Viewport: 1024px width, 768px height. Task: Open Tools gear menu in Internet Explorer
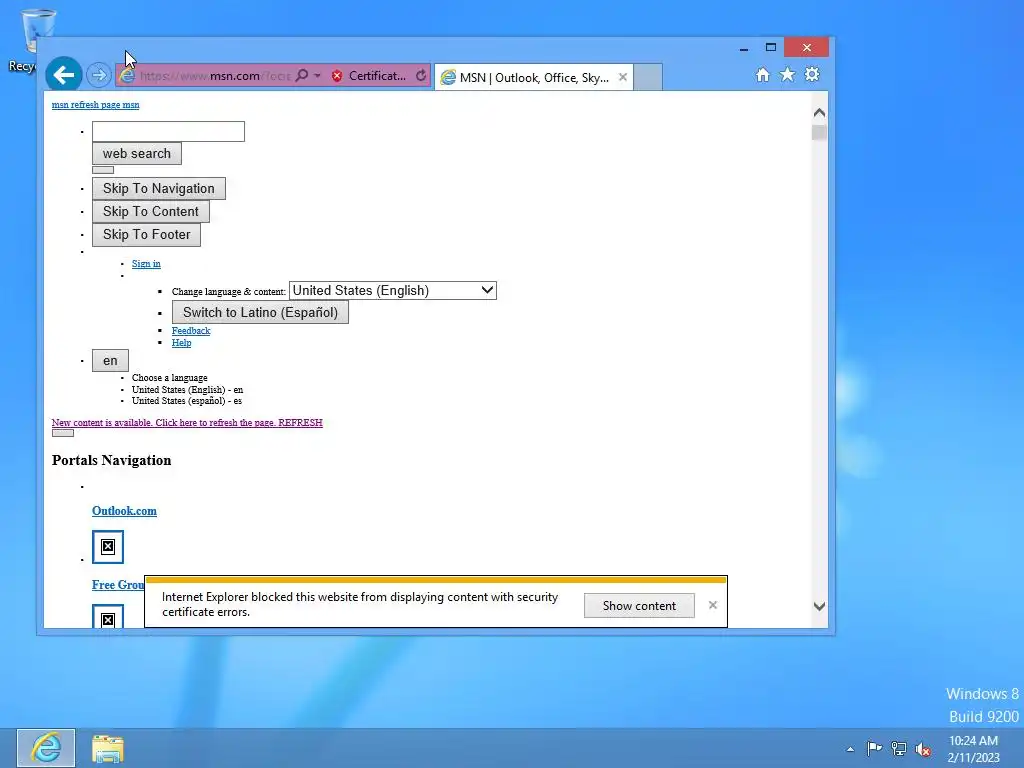click(x=812, y=74)
